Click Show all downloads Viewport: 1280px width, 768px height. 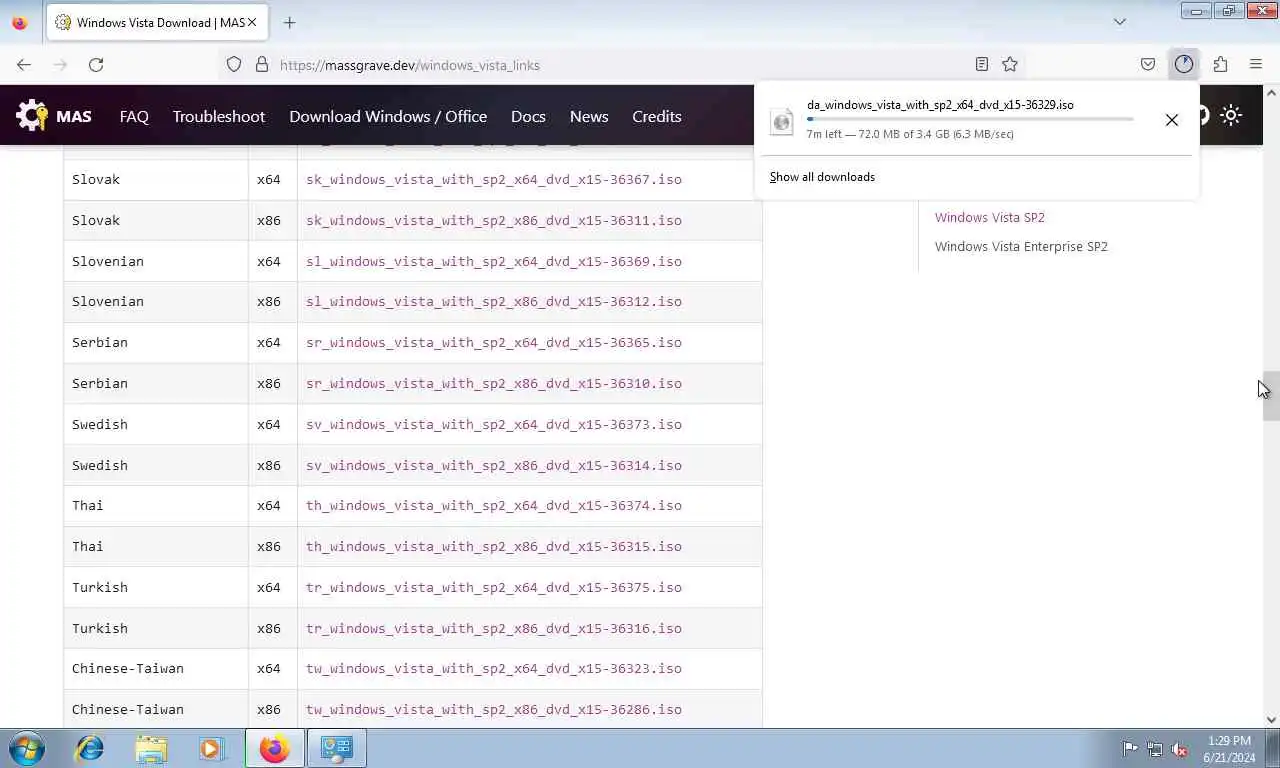[x=822, y=177]
